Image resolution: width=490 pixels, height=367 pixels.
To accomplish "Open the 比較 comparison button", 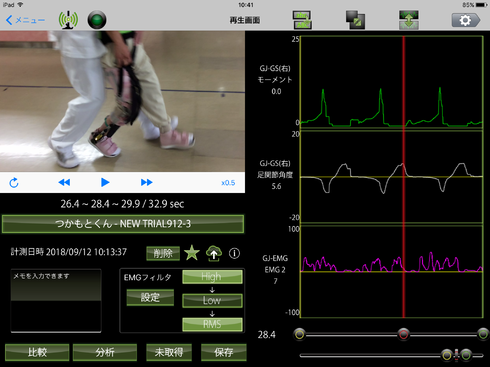I will [37, 352].
